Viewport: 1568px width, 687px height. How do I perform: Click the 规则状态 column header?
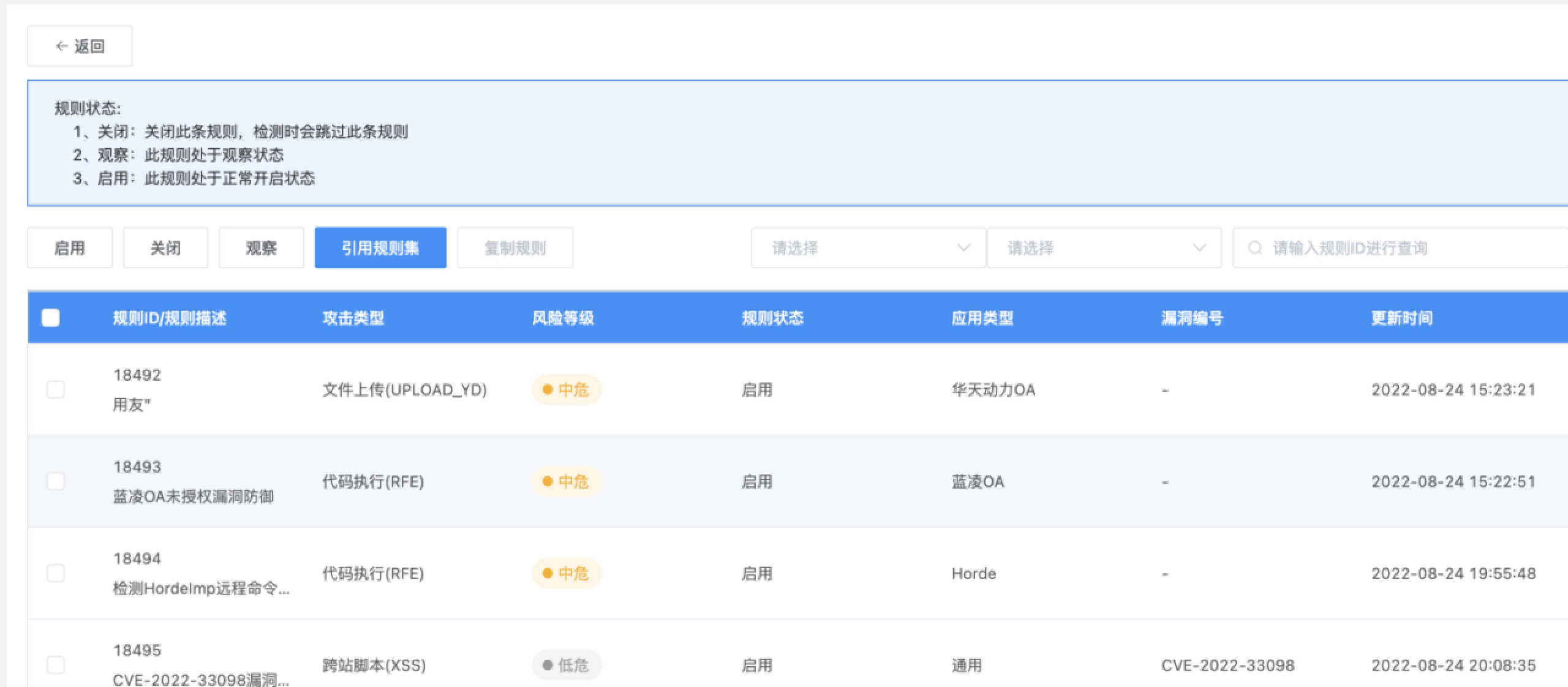tap(772, 318)
